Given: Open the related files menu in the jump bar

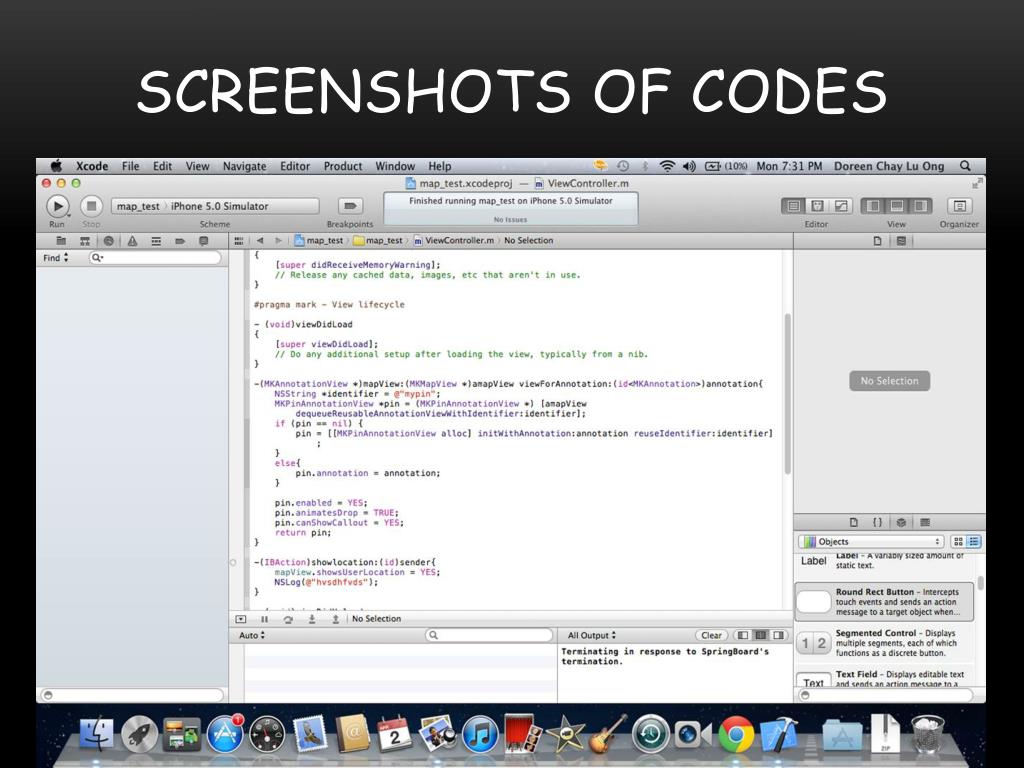Looking at the screenshot, I should pyautogui.click(x=239, y=241).
